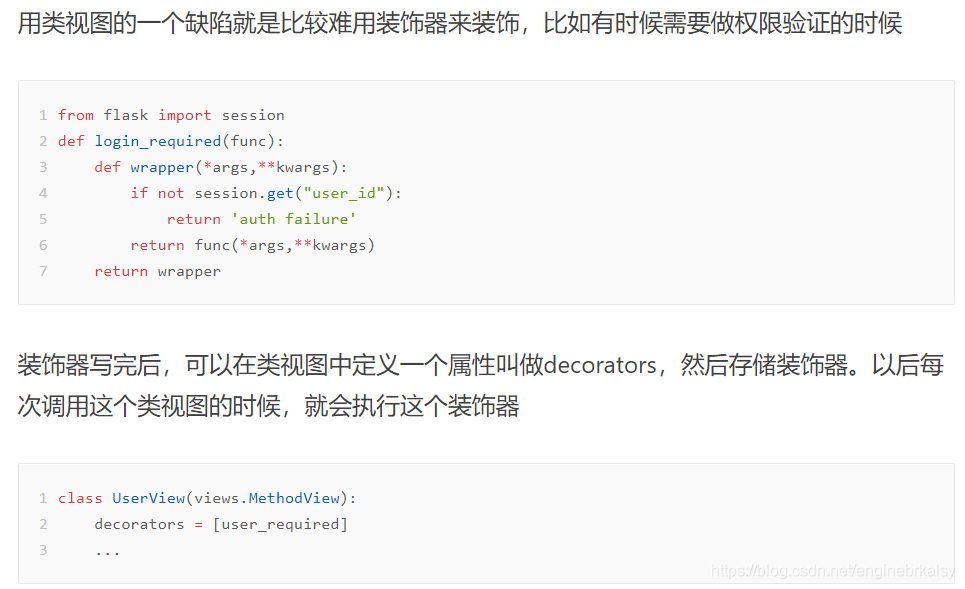Viewport: 965px width, 589px height.
Task: Click the 'return func(*args,**kwargs)' line
Action: (252, 245)
